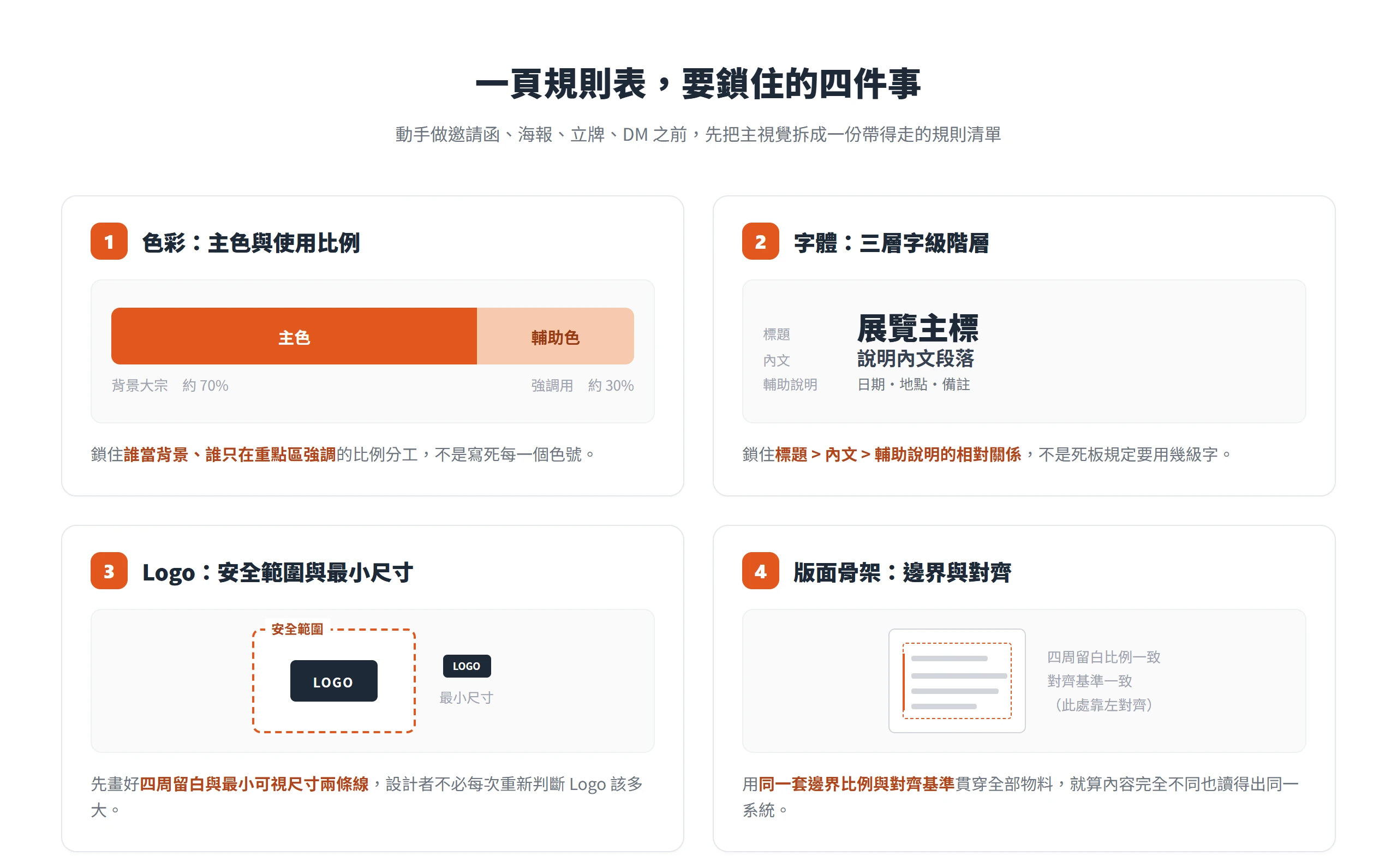The height and width of the screenshot is (868, 1397).
Task: Click the small LOGO block above 最小尺寸
Action: pyautogui.click(x=467, y=667)
